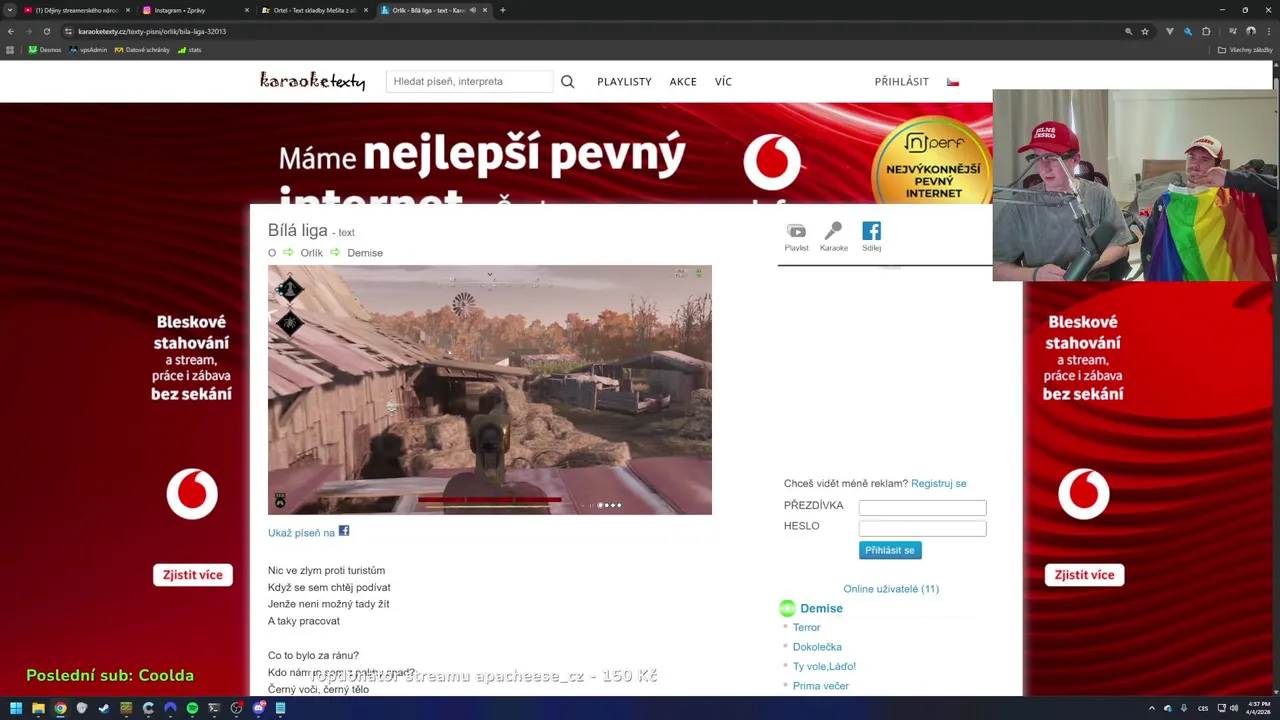The image size is (1280, 720).
Task: Click Registruj se link
Action: pos(938,483)
